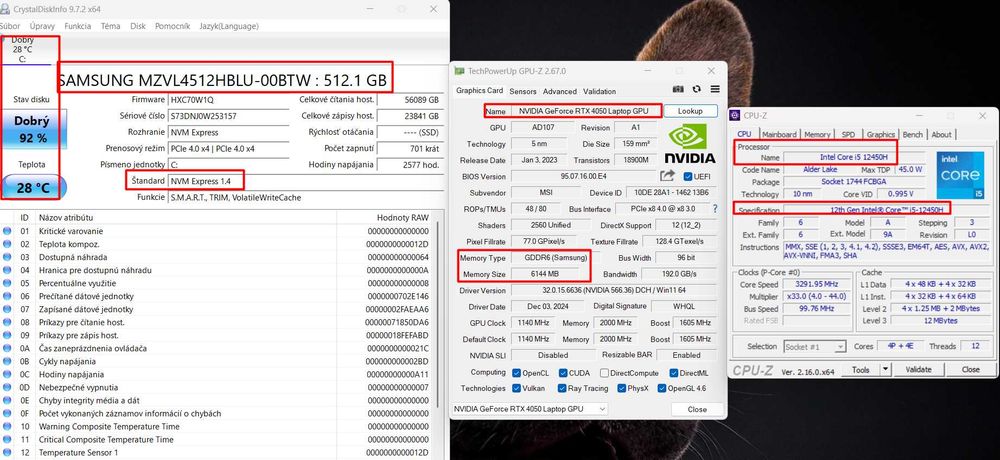This screenshot has height=460, width=1000.
Task: Select the Graphics Card tab in GPU-Z
Action: tap(479, 91)
